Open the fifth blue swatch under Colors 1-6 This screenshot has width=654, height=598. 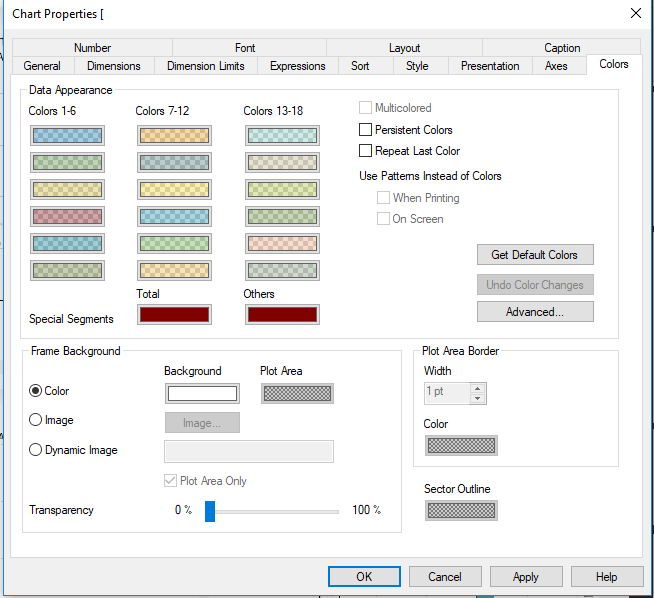(x=67, y=244)
